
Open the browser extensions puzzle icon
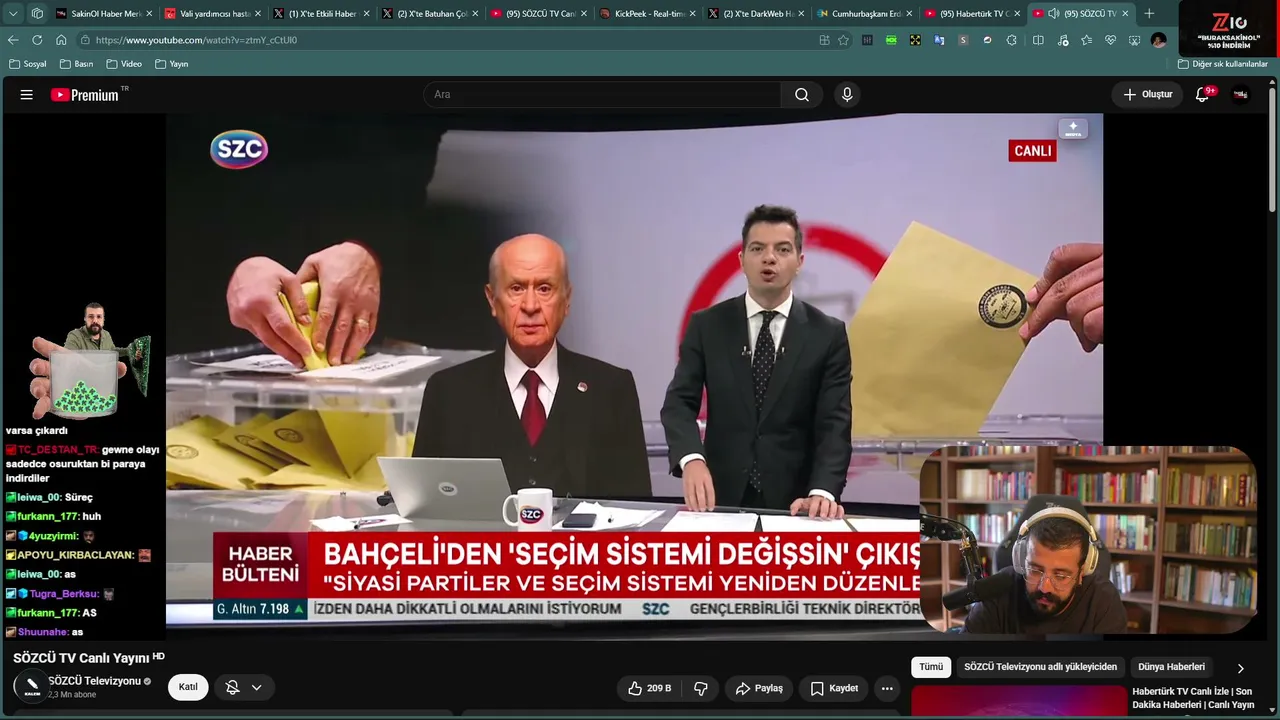click(1012, 40)
